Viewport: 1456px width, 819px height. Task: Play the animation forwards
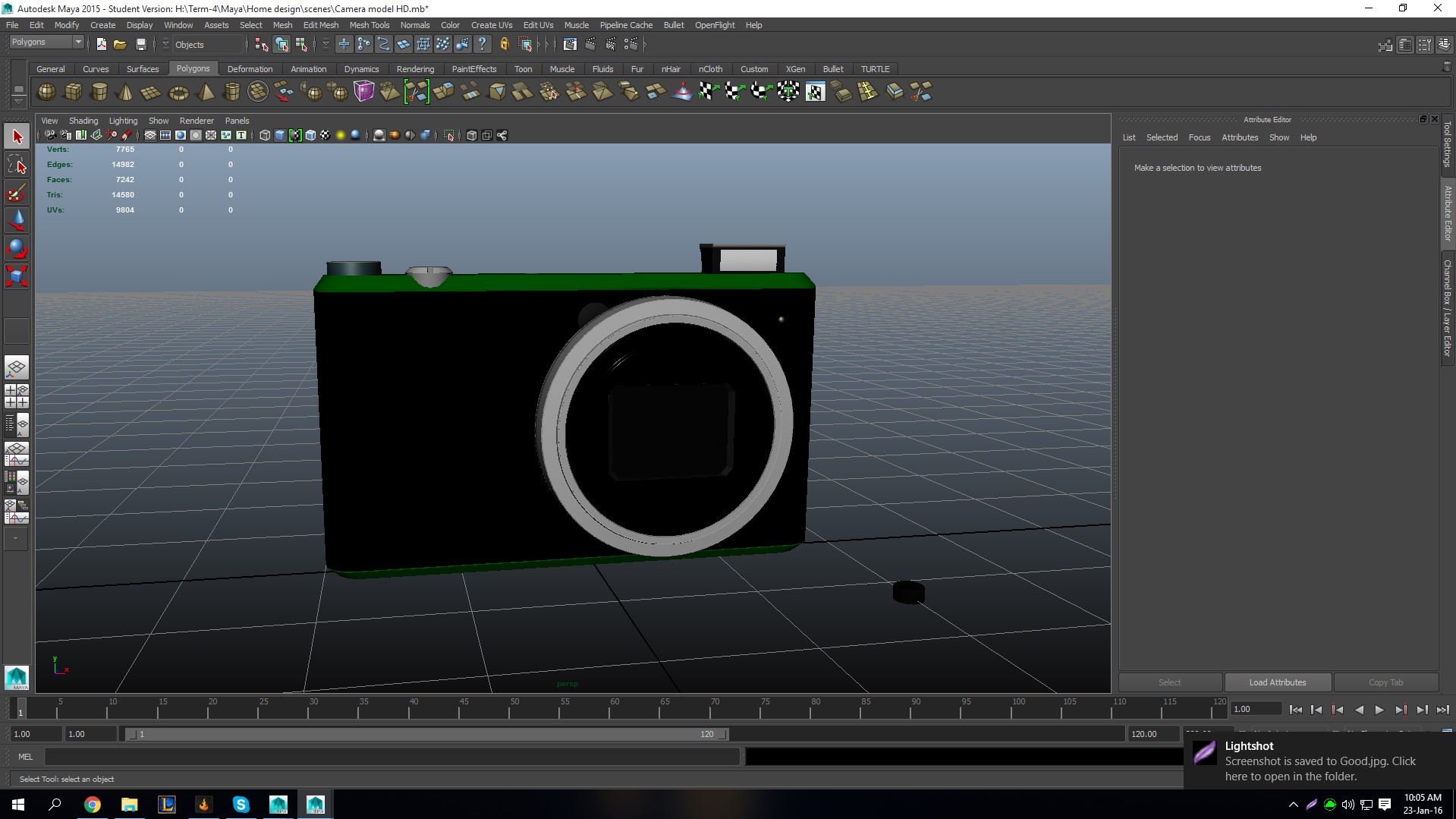(x=1379, y=710)
